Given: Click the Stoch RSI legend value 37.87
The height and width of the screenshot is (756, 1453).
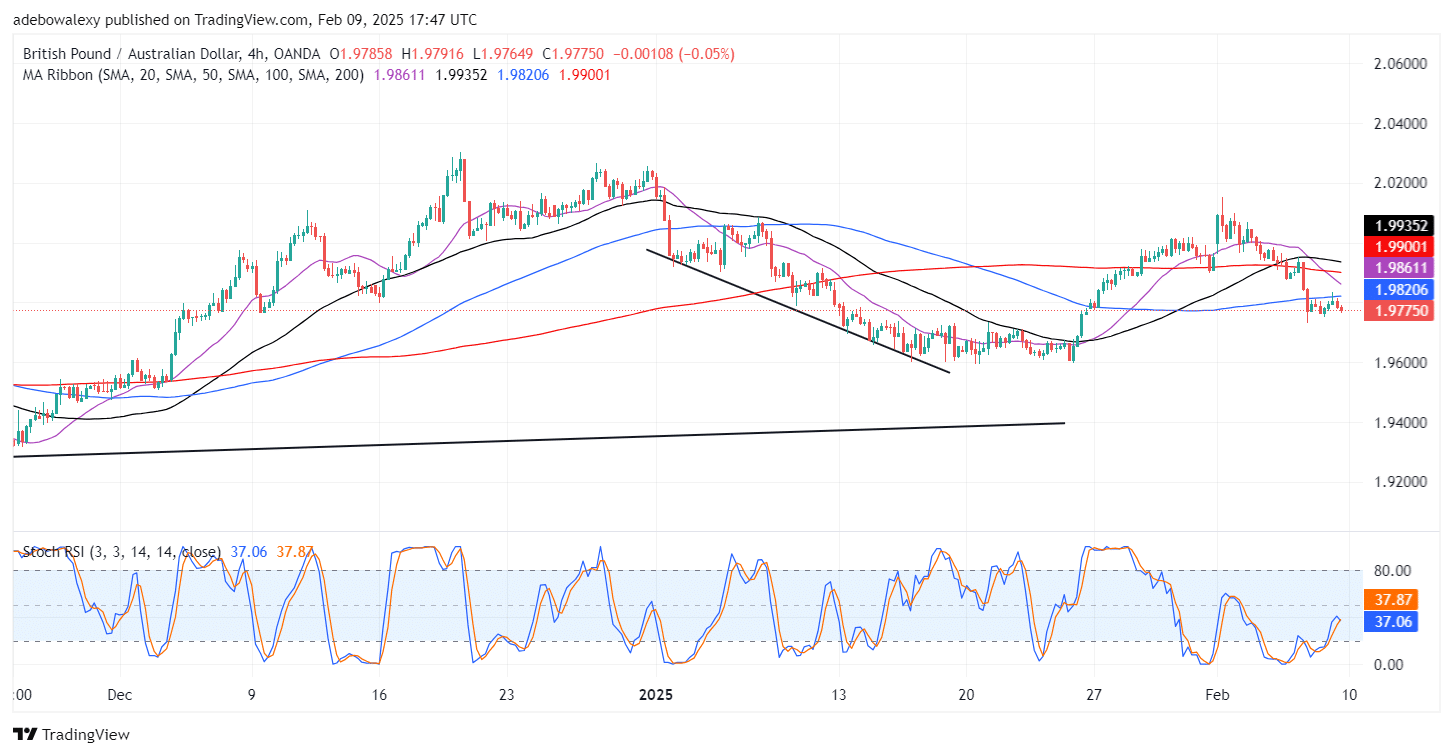Looking at the screenshot, I should [294, 551].
